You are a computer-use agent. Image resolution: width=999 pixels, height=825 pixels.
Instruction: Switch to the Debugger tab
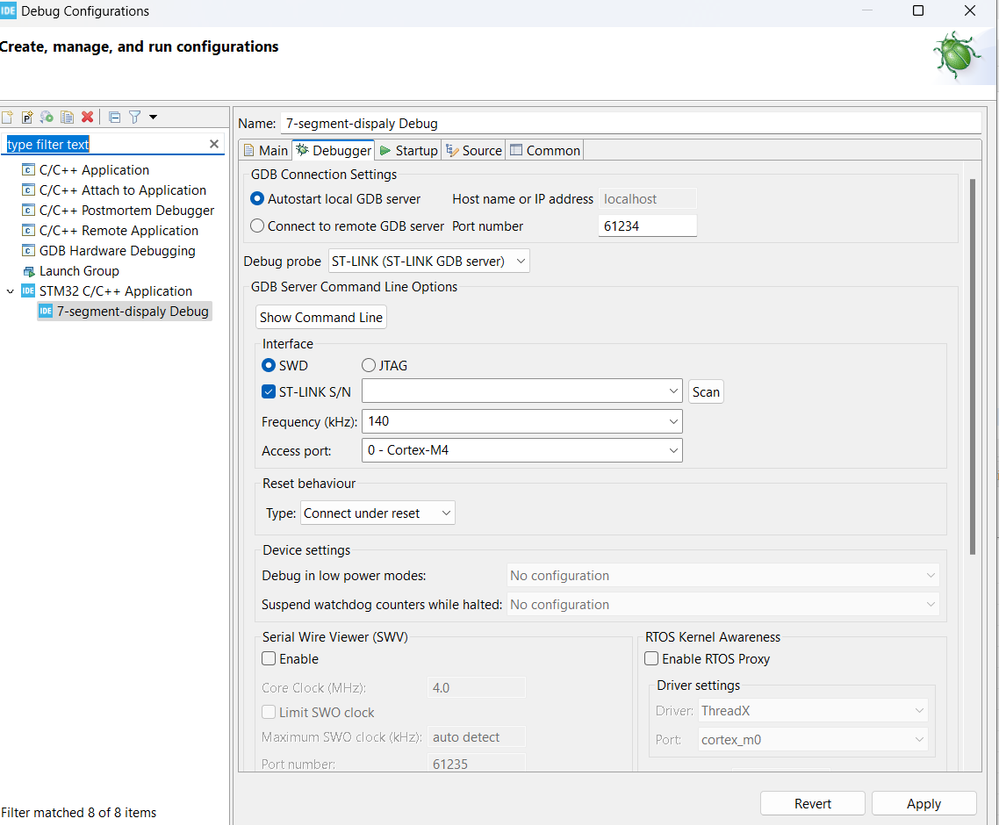coord(333,150)
